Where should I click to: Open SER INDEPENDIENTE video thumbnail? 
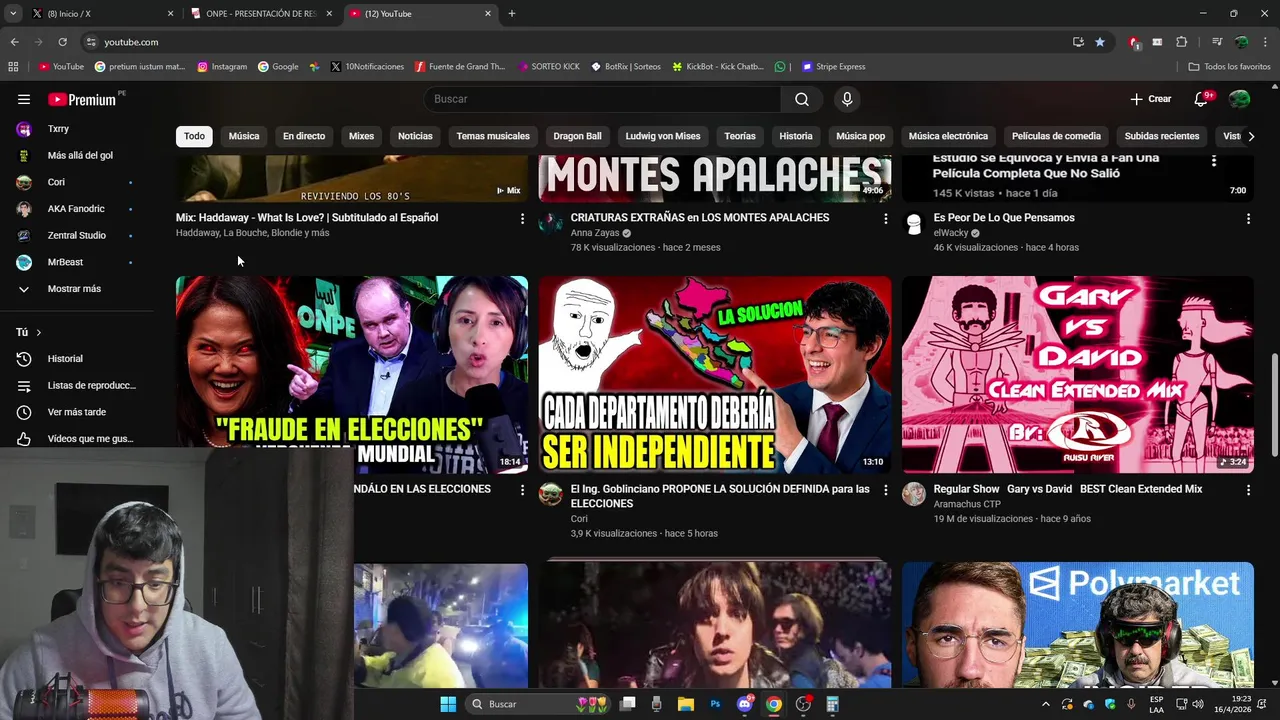coord(715,374)
